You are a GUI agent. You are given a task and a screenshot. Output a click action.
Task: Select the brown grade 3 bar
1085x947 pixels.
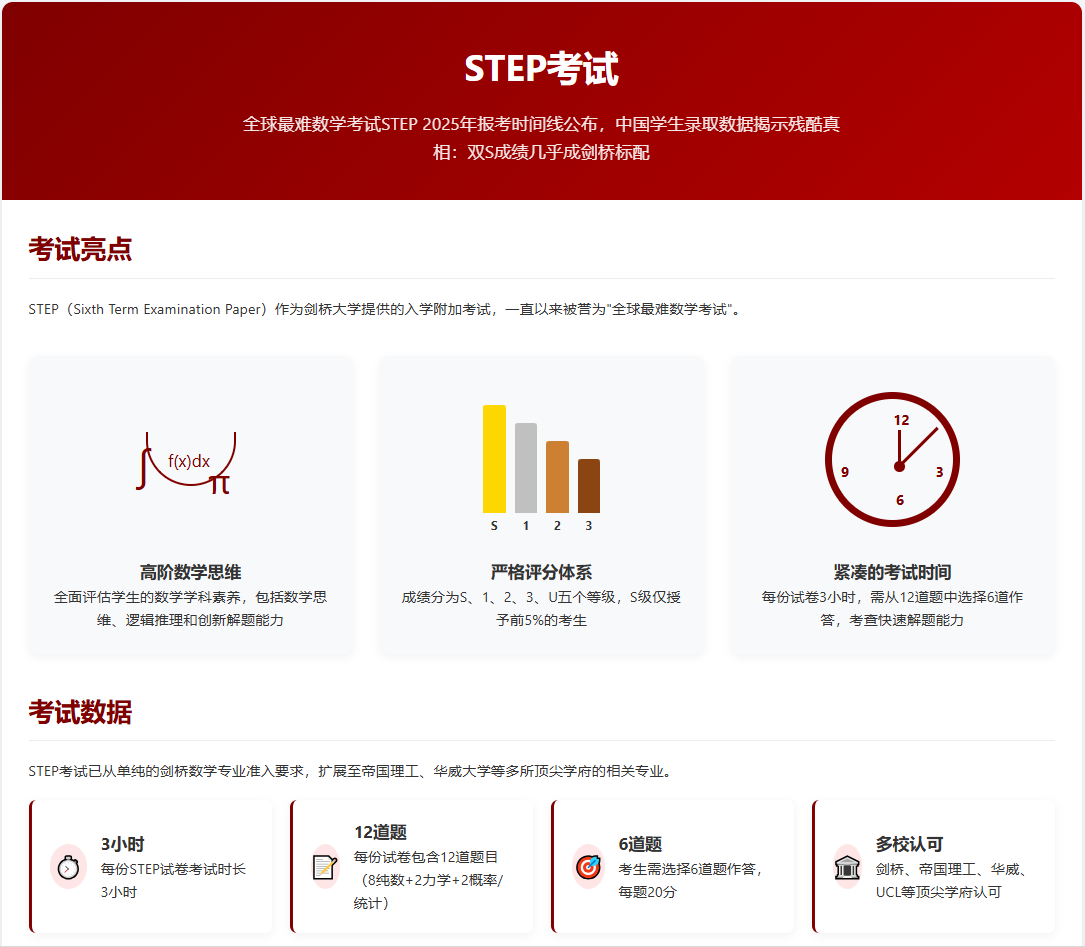point(589,486)
